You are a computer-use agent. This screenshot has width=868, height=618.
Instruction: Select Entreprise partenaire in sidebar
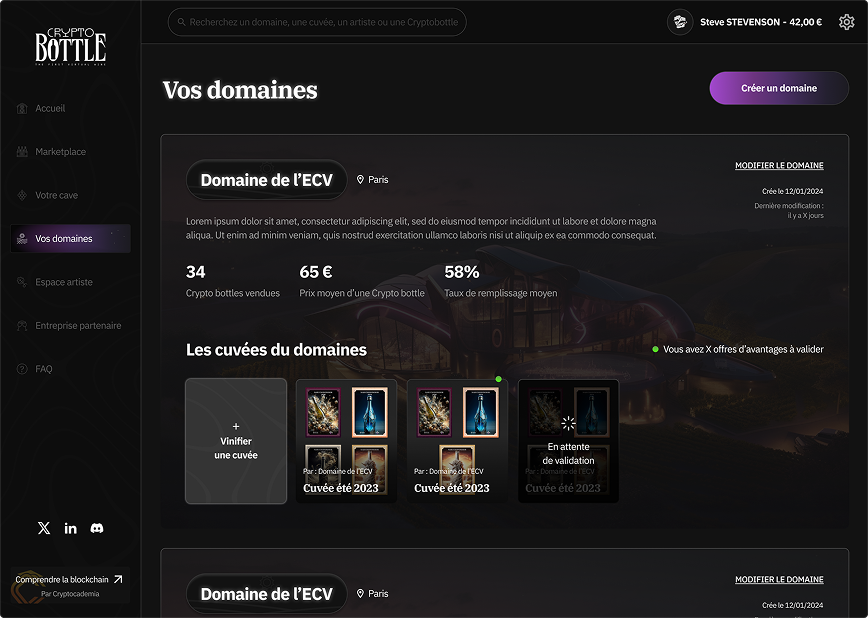[x=77, y=326]
